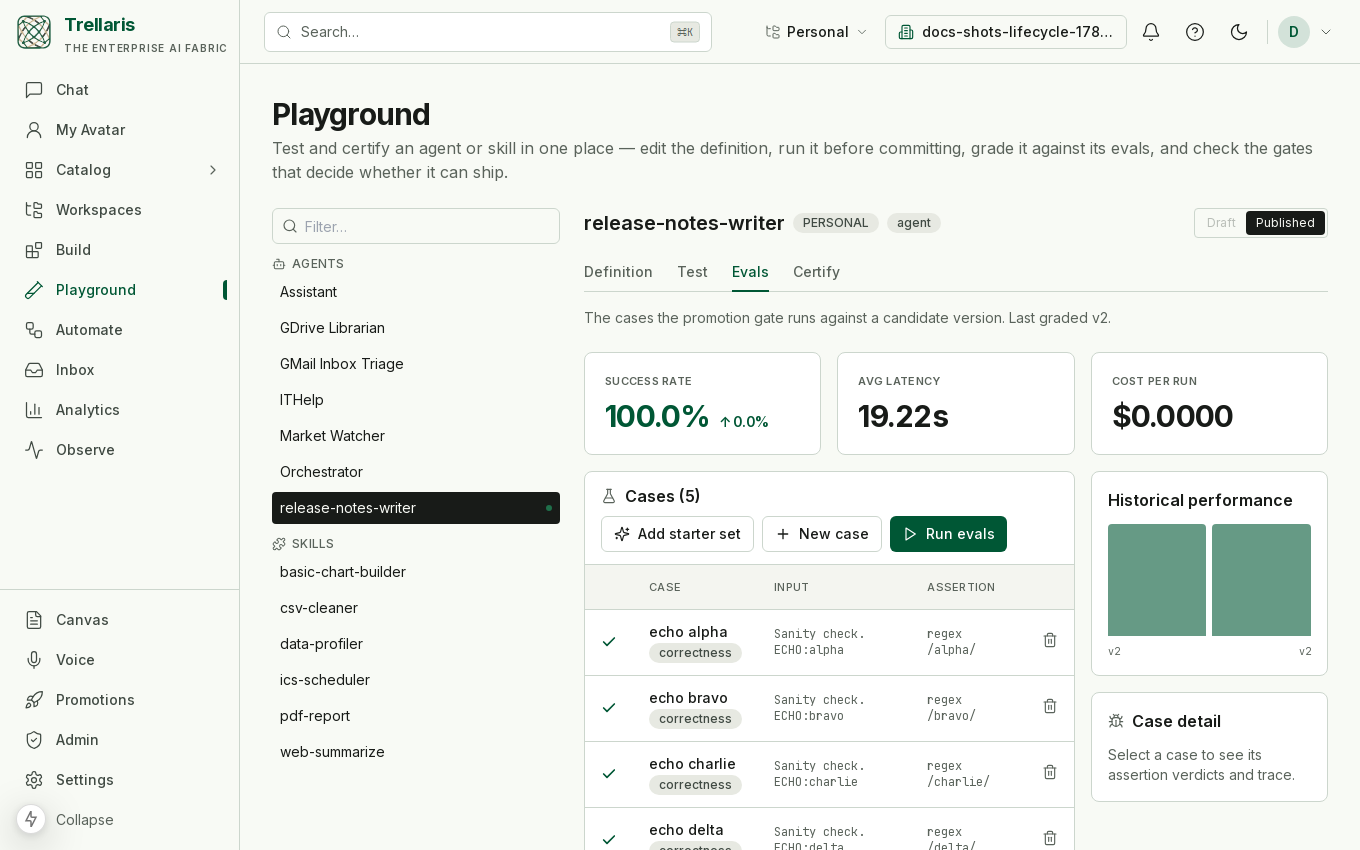The image size is (1360, 850).
Task: Toggle dark mode moon icon
Action: coord(1239,32)
